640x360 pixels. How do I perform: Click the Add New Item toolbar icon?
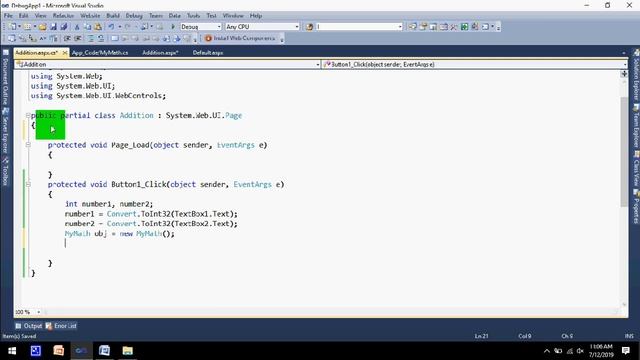click(27, 27)
